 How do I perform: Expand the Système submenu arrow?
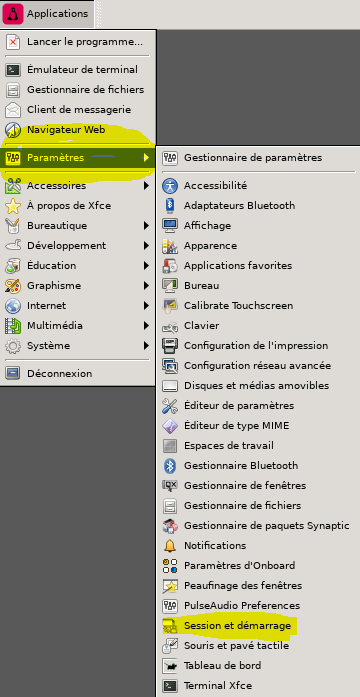coord(146,346)
